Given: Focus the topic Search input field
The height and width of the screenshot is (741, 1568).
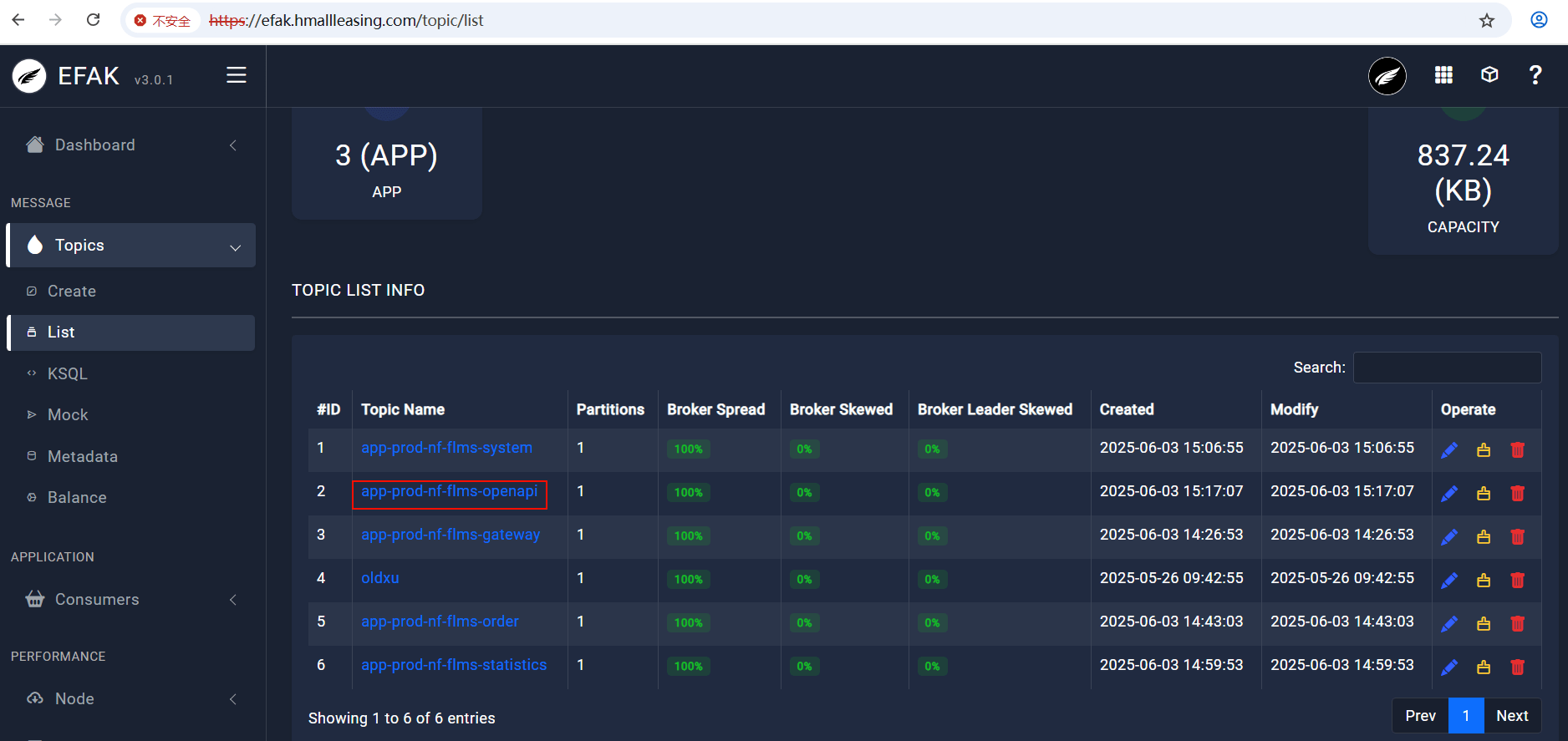Looking at the screenshot, I should [1447, 368].
